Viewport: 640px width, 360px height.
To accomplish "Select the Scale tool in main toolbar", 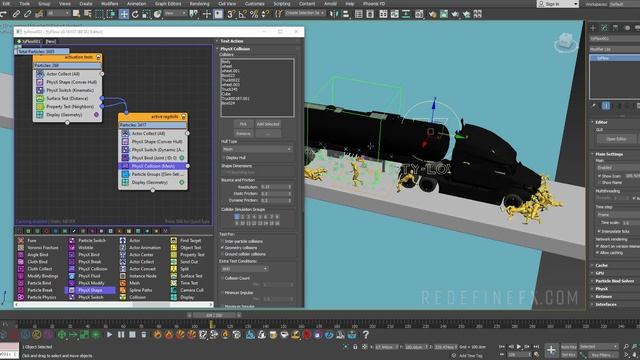I will pyautogui.click(x=146, y=14).
